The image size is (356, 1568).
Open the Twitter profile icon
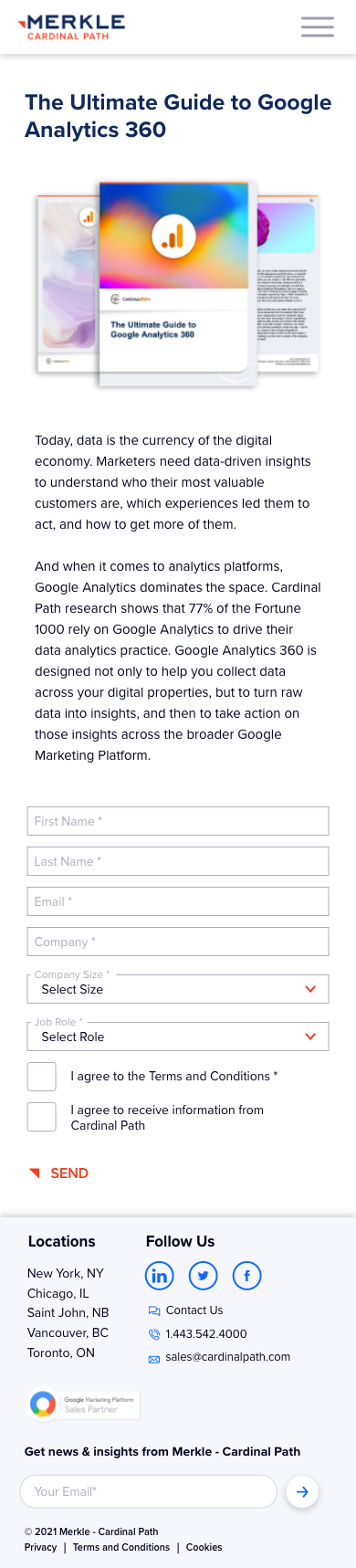point(204,1275)
